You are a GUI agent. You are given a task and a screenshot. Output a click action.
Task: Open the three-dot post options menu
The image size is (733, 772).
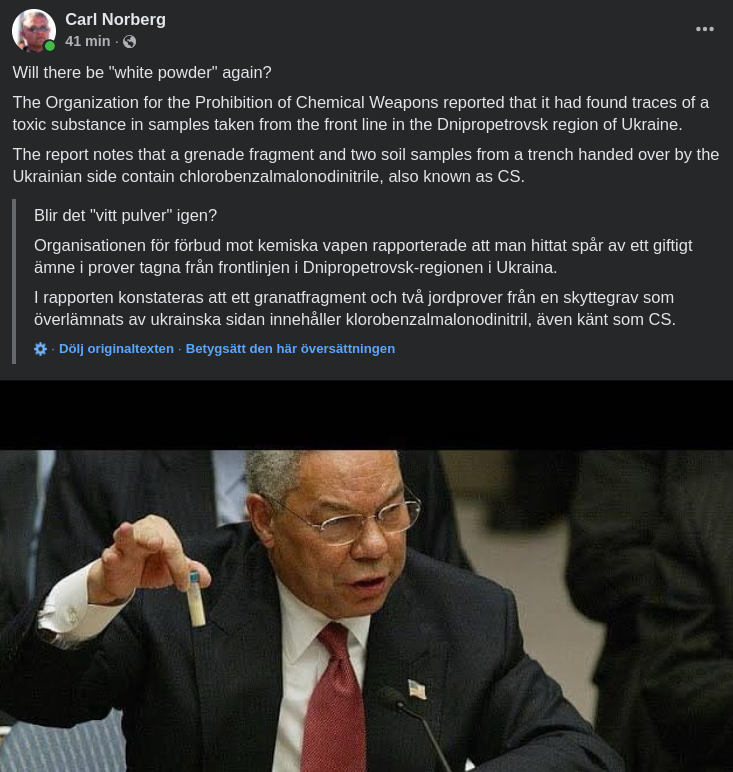click(x=704, y=29)
